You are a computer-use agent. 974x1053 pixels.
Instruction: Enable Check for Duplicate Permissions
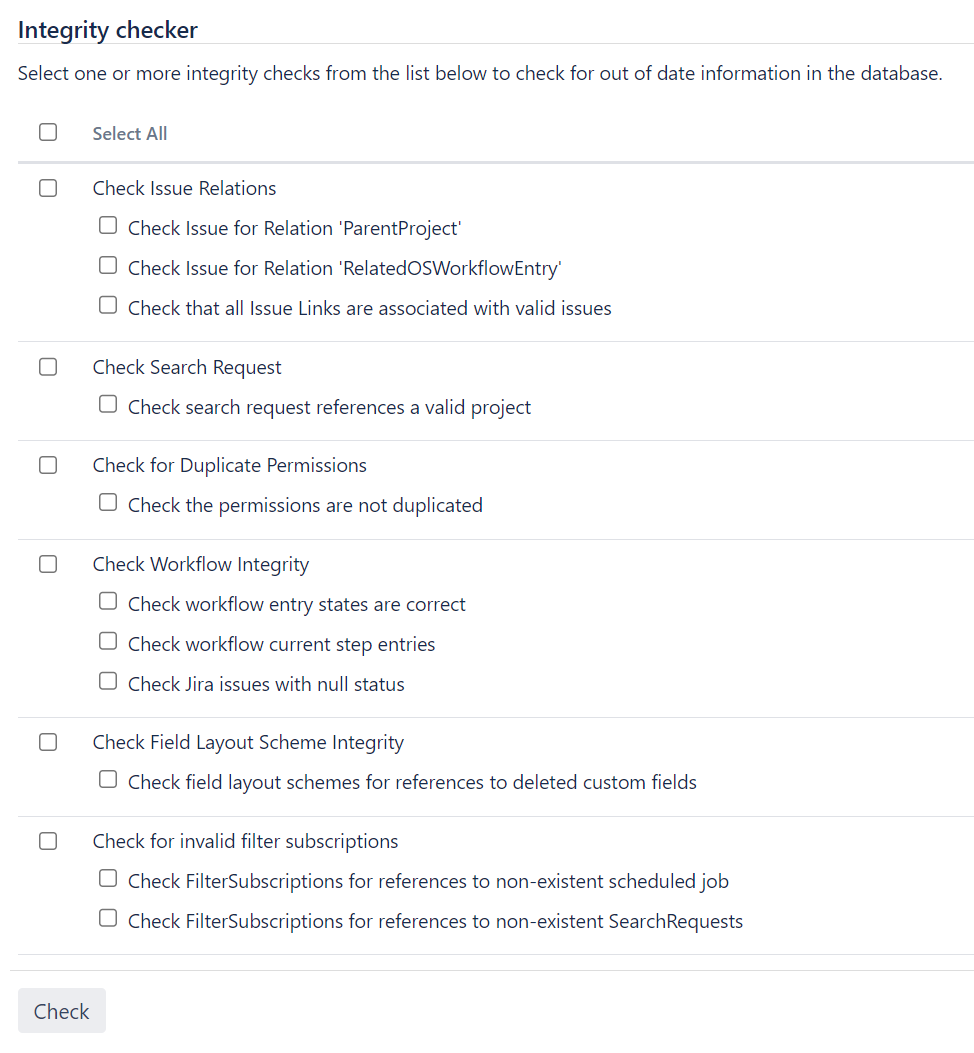pos(48,465)
